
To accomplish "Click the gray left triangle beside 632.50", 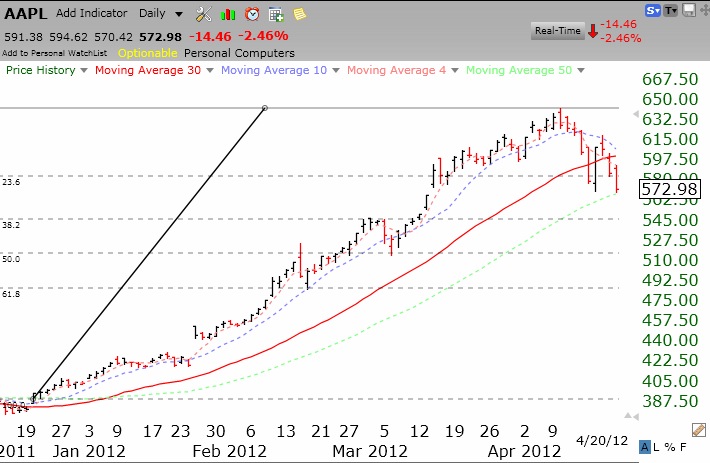I will tap(636, 115).
